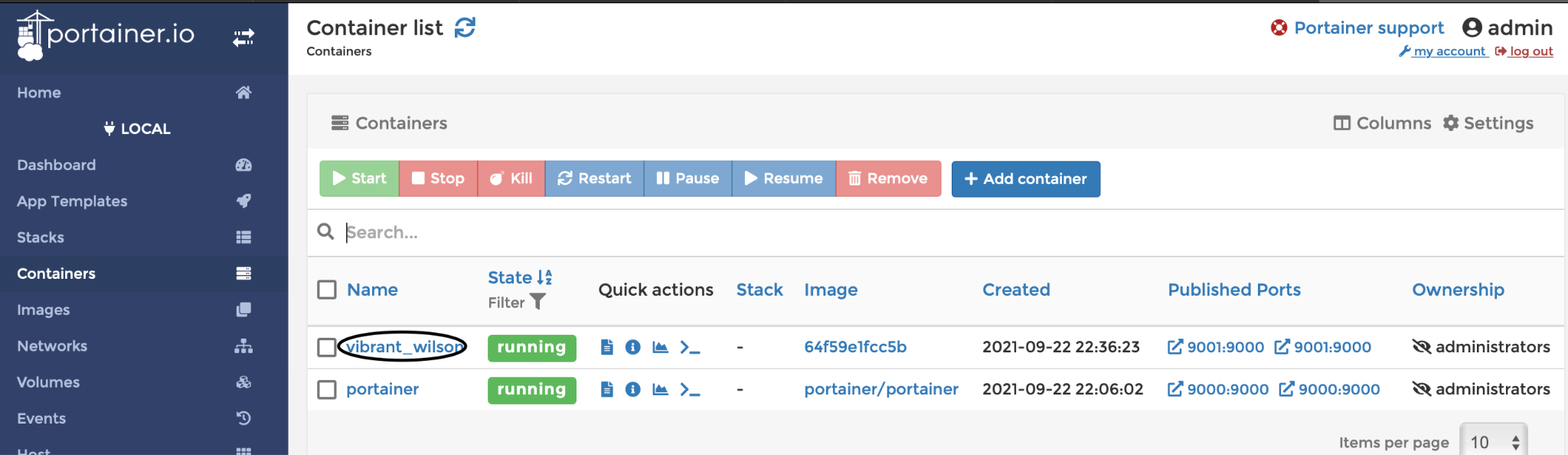Viewport: 1568px width, 455px height.
Task: Go to Images in the sidebar
Action: pyautogui.click(x=44, y=309)
